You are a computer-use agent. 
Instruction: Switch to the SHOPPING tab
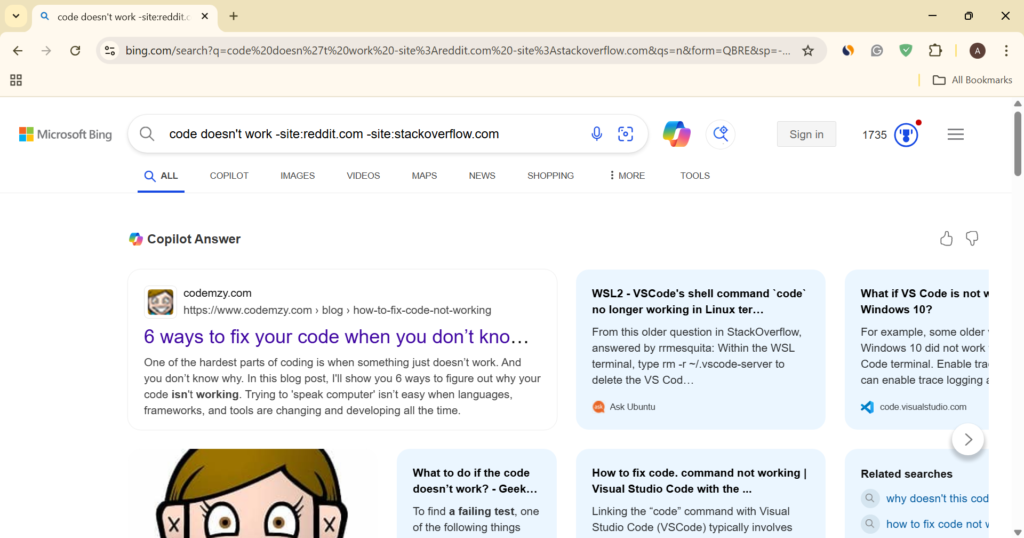click(551, 176)
